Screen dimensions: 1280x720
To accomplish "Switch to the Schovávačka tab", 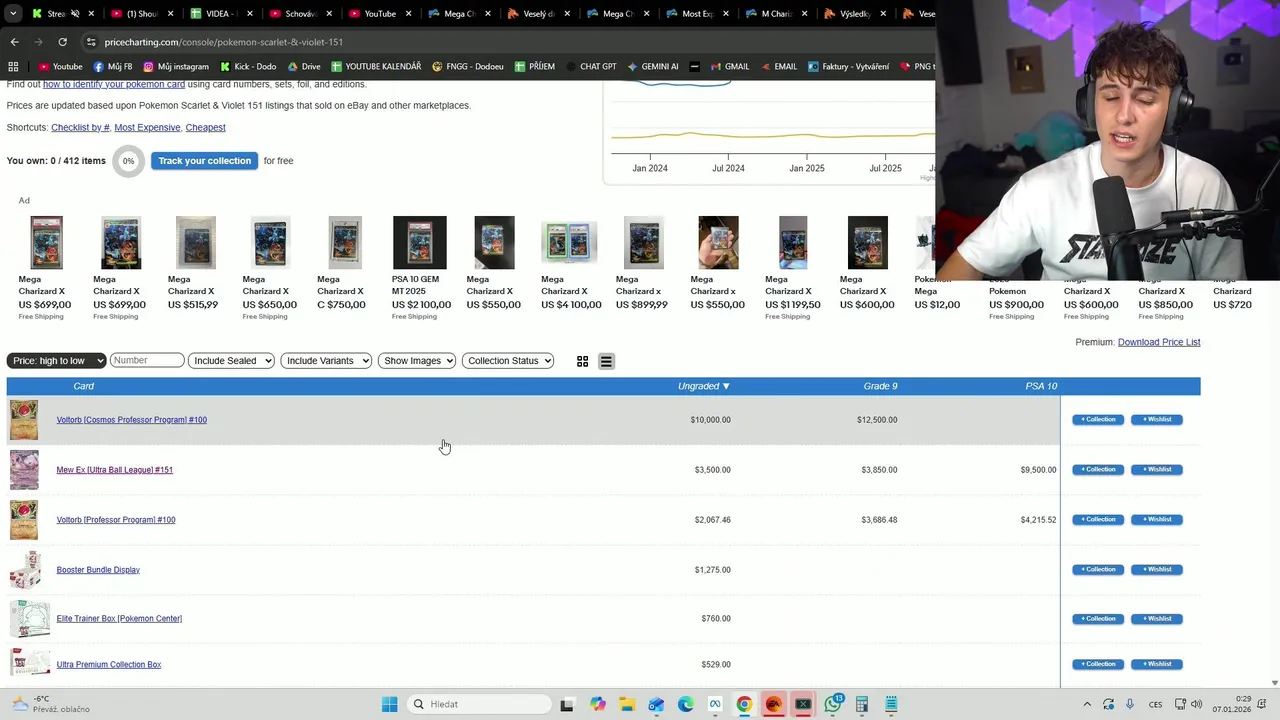I will (296, 14).
